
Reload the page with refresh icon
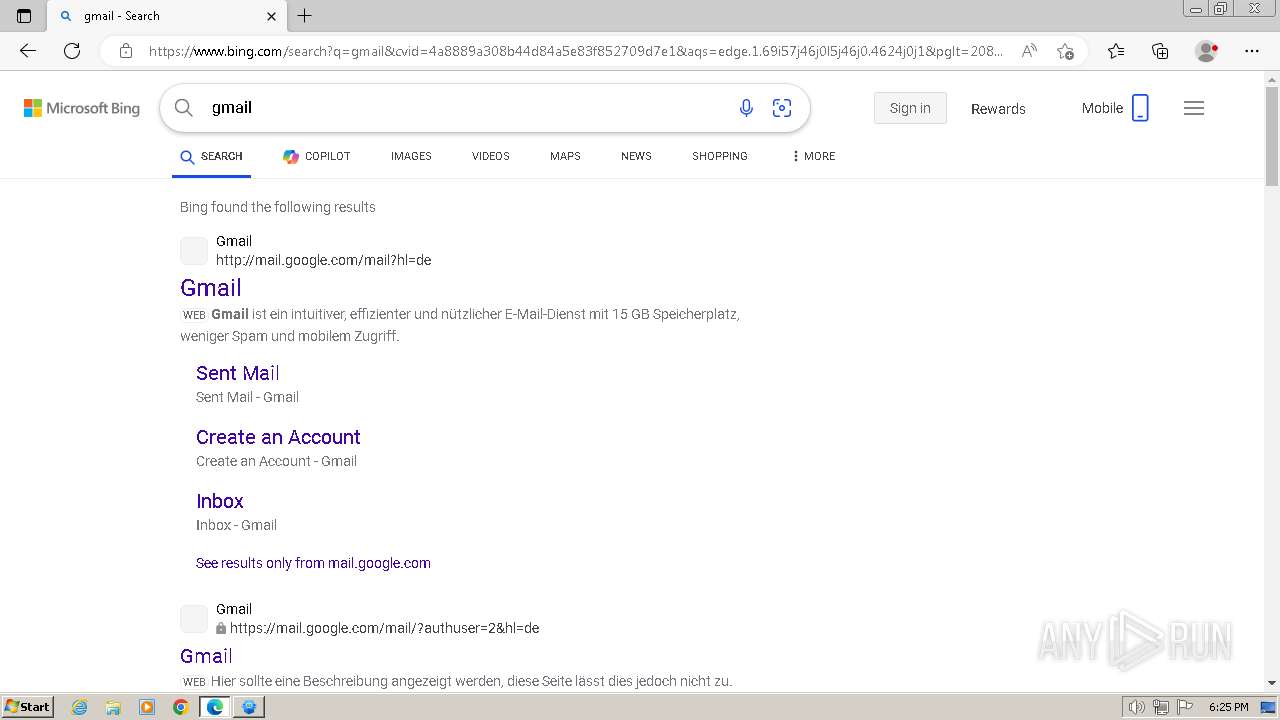[x=72, y=51]
